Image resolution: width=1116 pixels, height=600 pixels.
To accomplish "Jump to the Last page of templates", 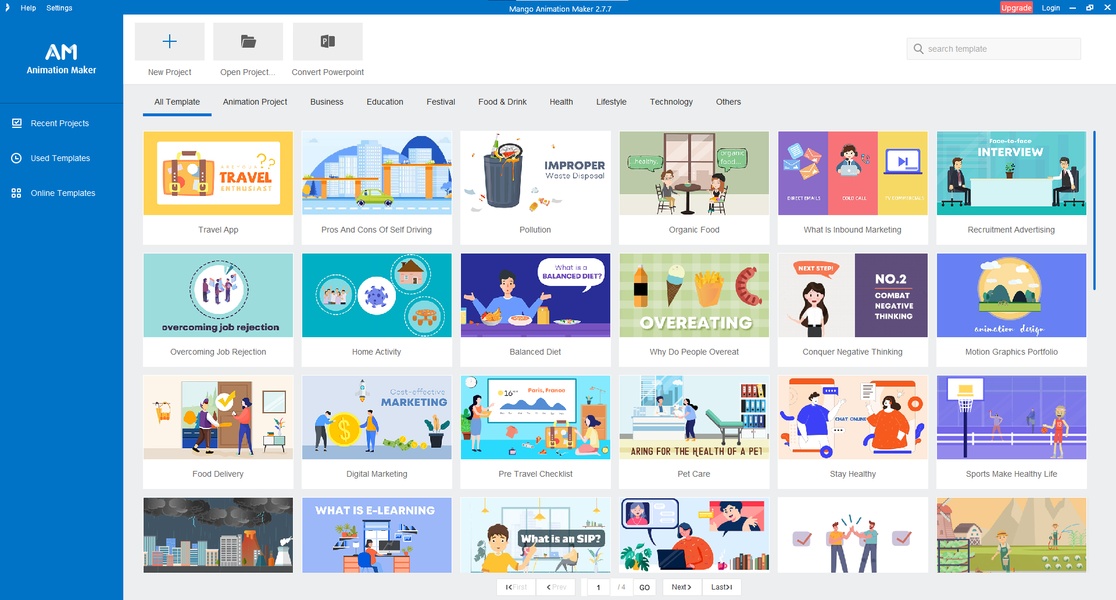I will 721,587.
